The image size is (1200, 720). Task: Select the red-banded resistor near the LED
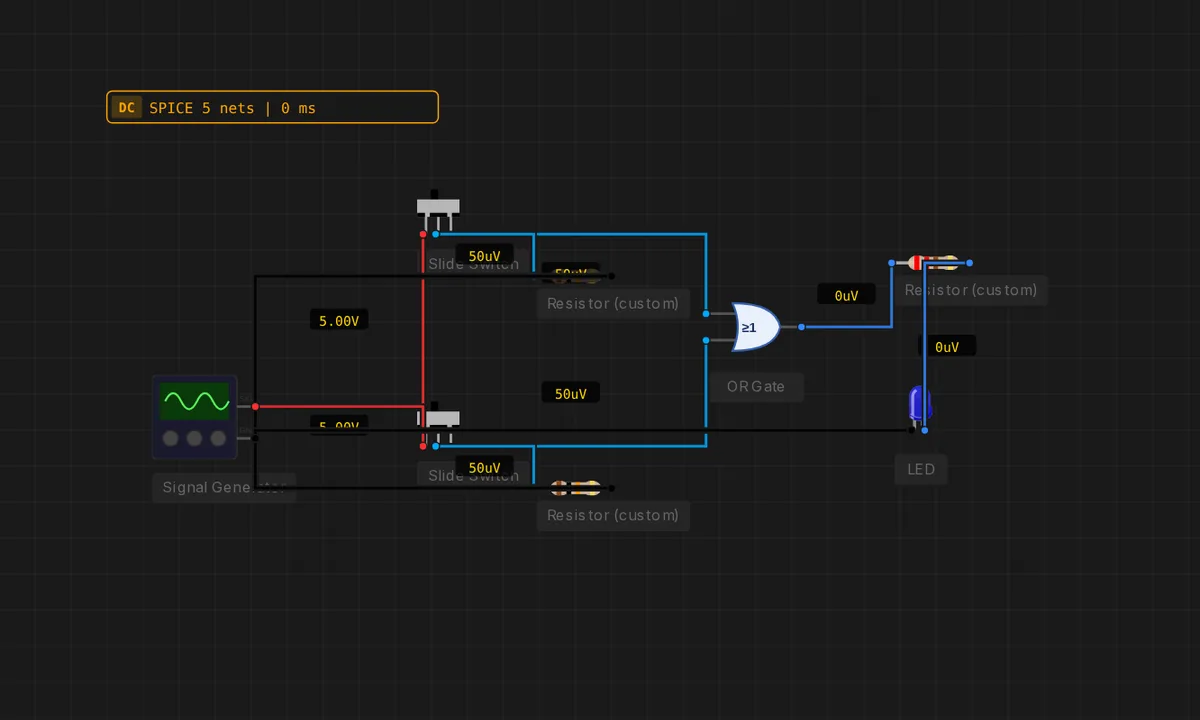931,263
